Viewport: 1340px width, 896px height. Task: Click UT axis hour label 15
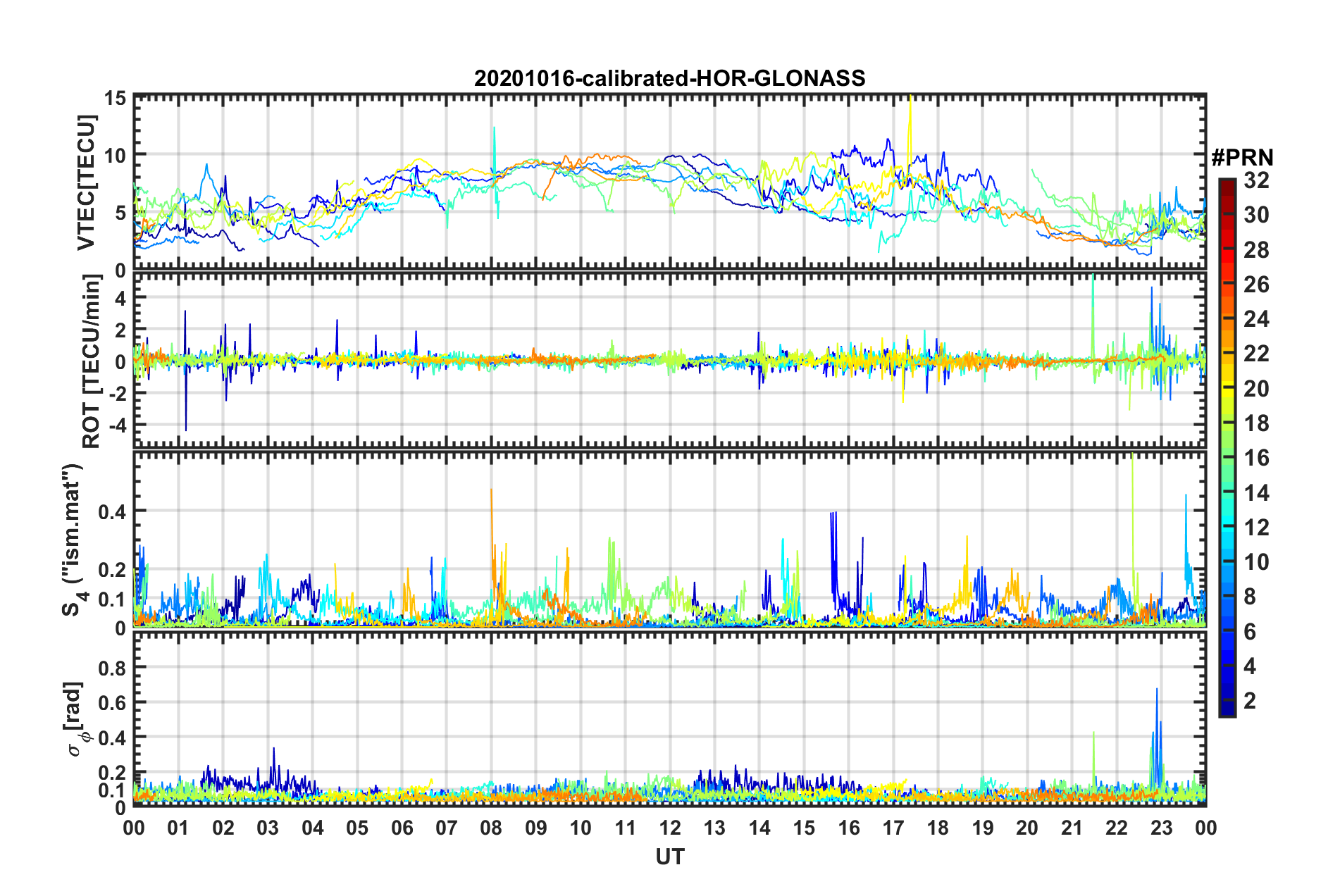tap(804, 828)
